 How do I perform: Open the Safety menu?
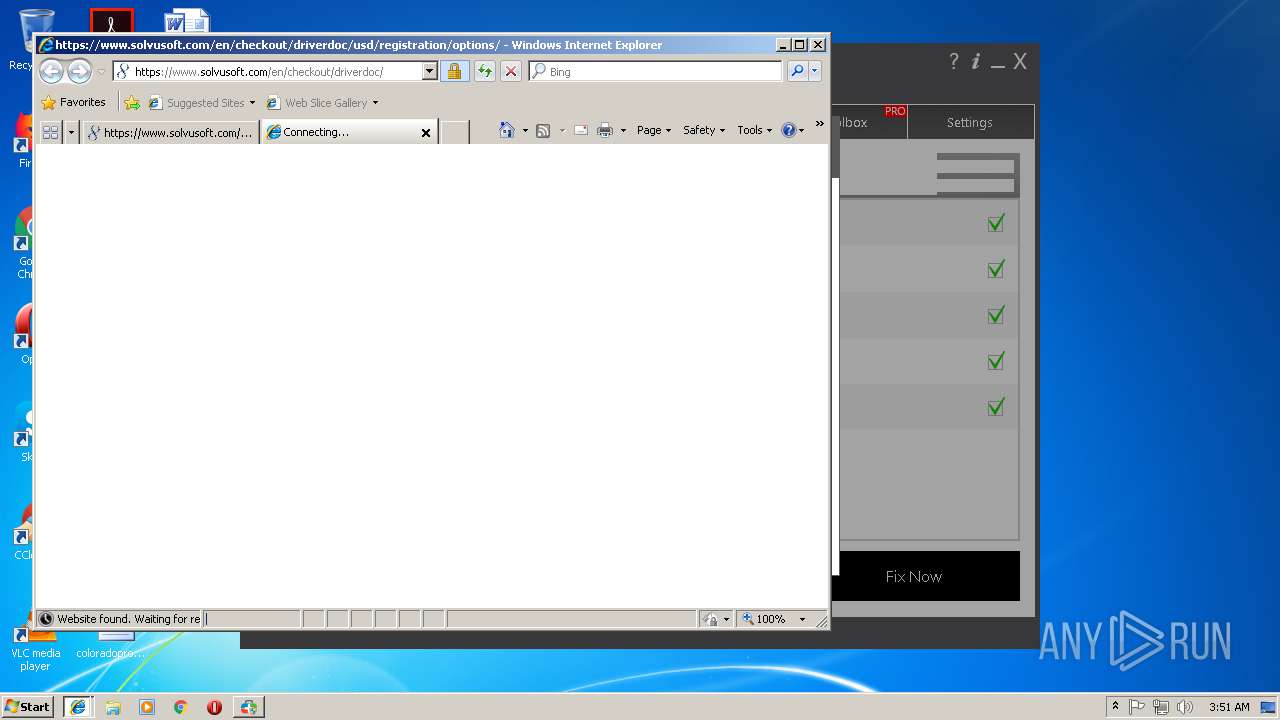pyautogui.click(x=704, y=130)
